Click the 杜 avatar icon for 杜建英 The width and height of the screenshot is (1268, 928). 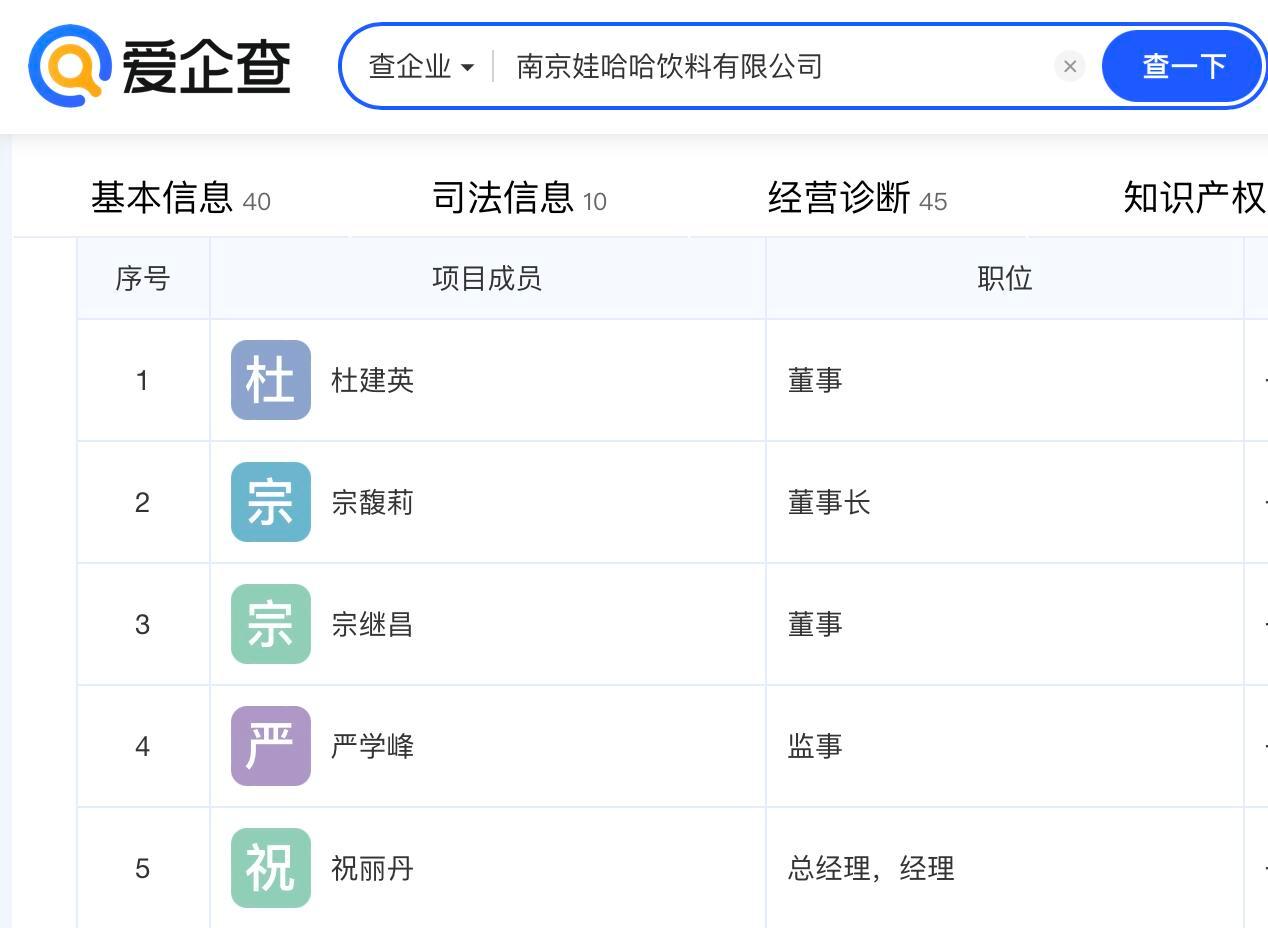pyautogui.click(x=271, y=380)
